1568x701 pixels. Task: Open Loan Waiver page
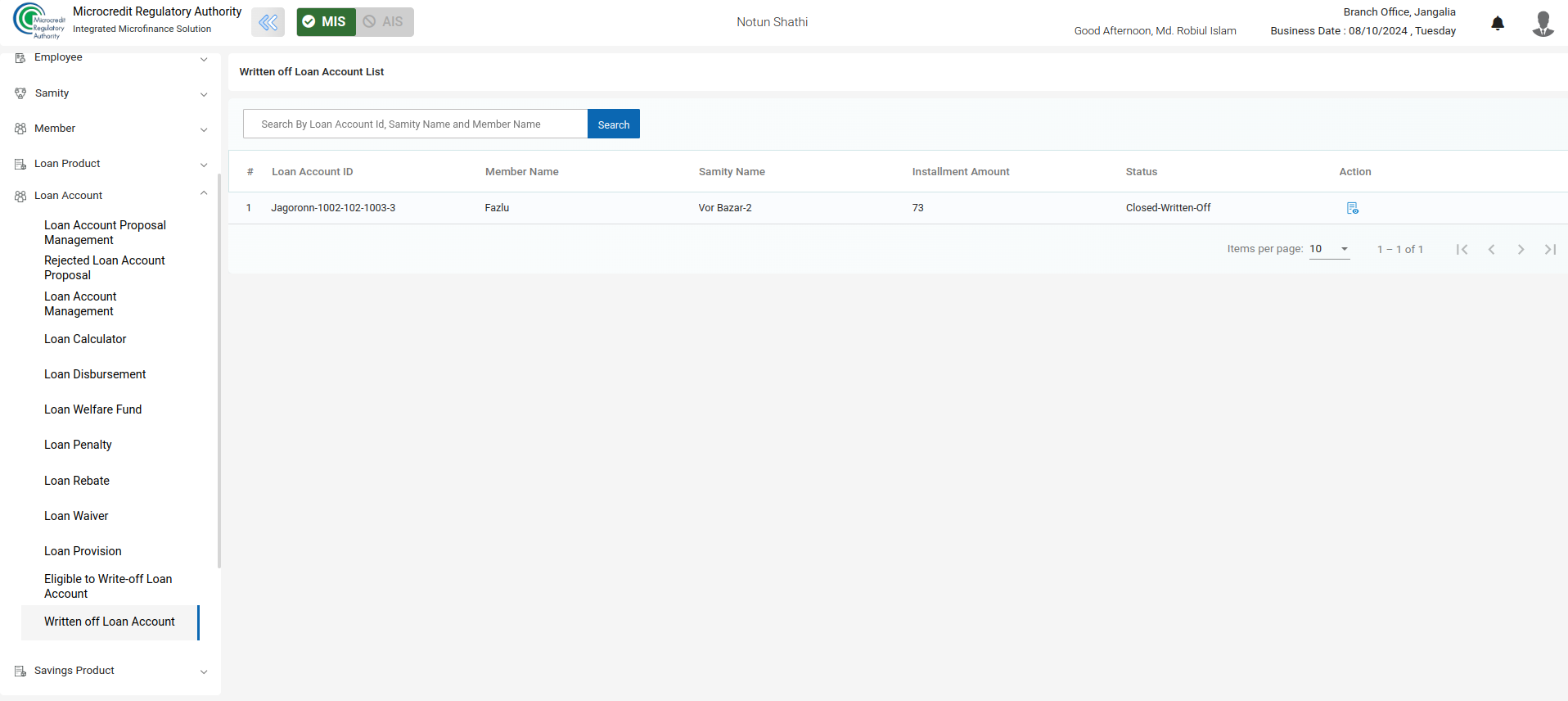[x=76, y=516]
